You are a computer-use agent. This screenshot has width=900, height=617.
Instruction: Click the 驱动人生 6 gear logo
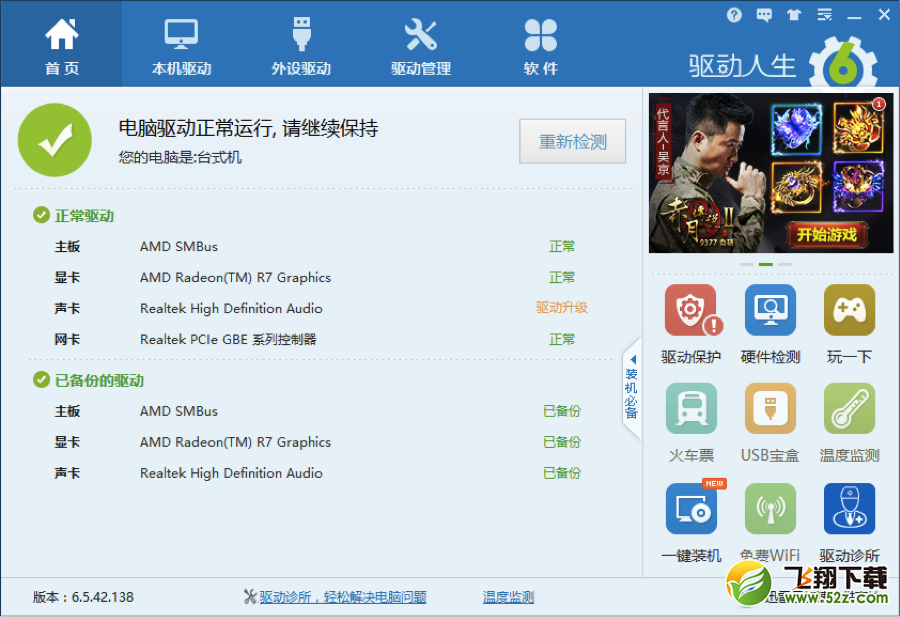[843, 64]
